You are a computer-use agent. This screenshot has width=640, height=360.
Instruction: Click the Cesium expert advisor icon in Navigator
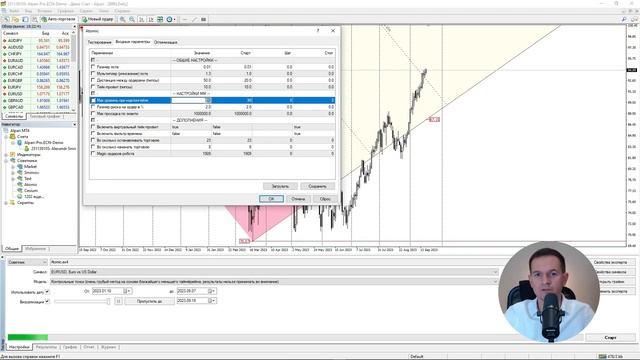click(20, 191)
